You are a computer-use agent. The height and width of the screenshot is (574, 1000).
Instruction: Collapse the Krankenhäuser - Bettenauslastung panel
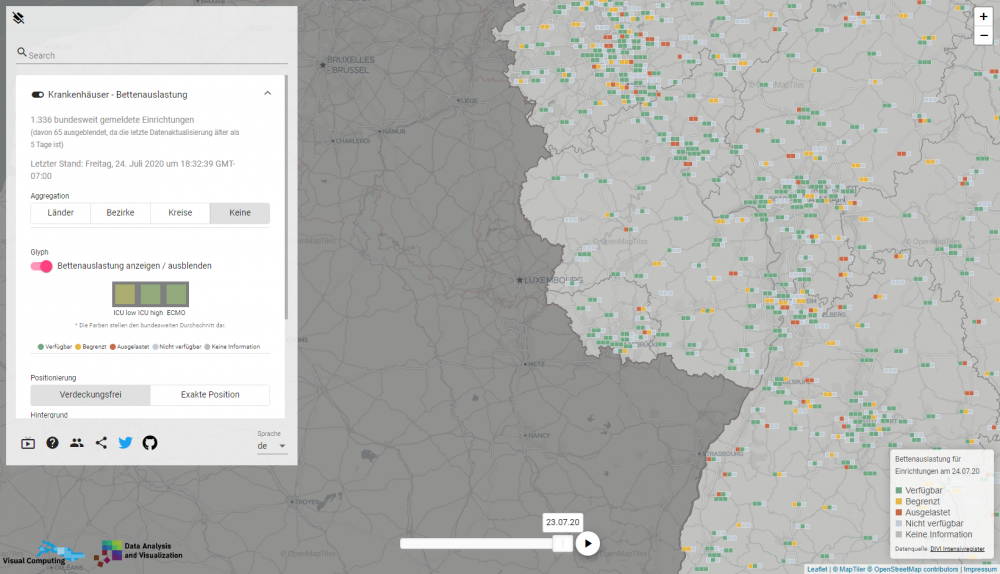point(267,94)
